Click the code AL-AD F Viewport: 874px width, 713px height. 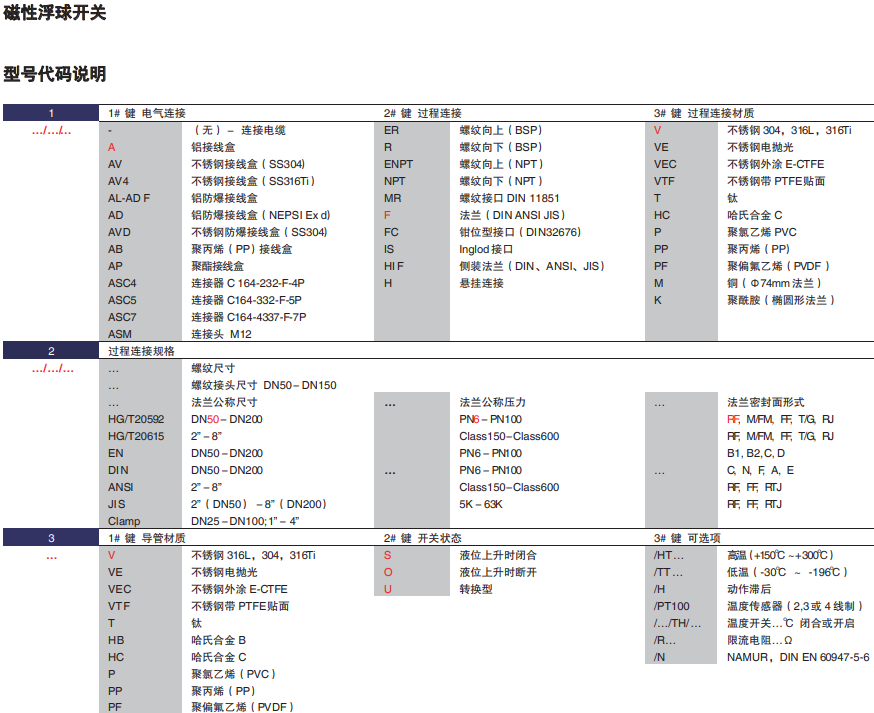click(129, 198)
